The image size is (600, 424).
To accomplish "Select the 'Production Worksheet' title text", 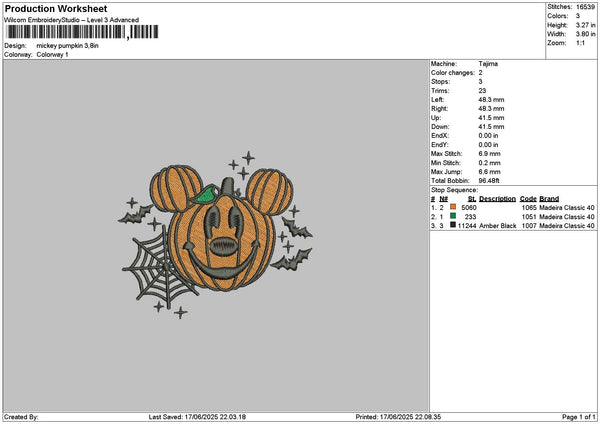I will [x=56, y=8].
